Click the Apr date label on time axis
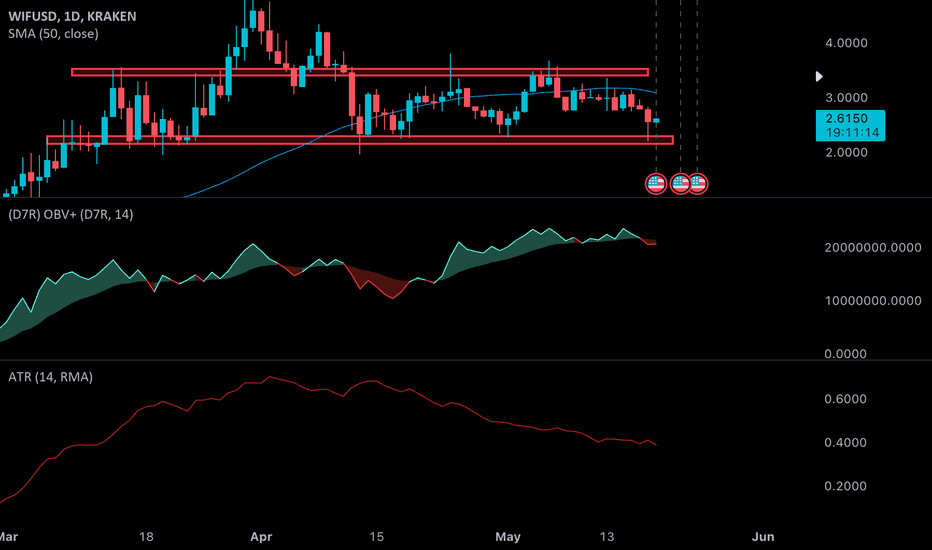932x550 pixels. click(x=261, y=537)
